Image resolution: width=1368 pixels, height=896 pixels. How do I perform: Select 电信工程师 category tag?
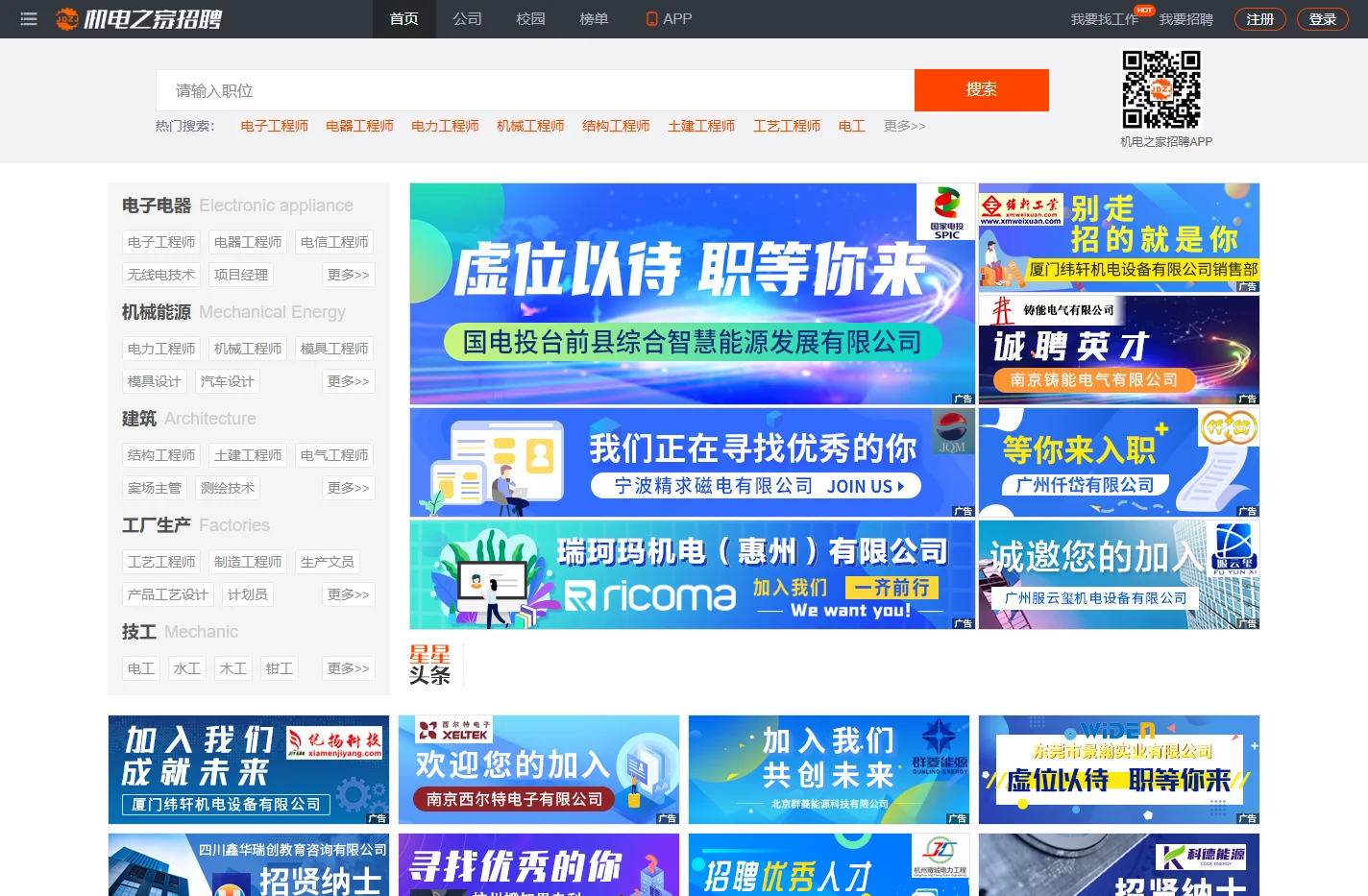pos(334,242)
